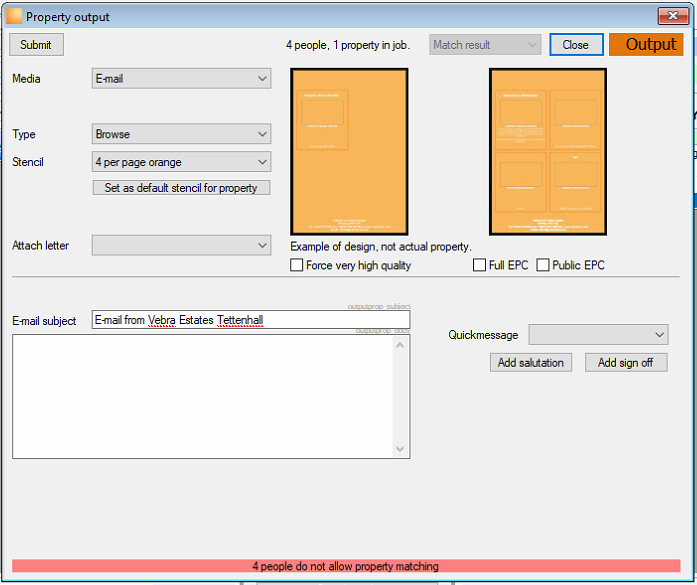The width and height of the screenshot is (697, 585).
Task: Click Set as default stencil for property
Action: point(181,188)
